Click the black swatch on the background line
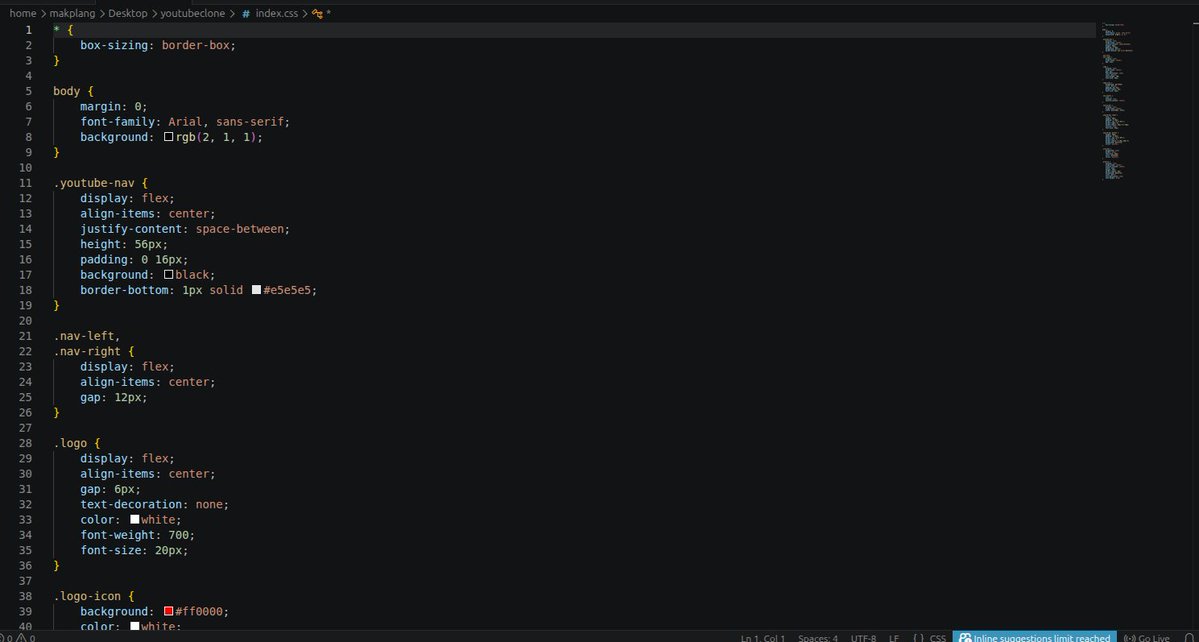 tap(169, 275)
